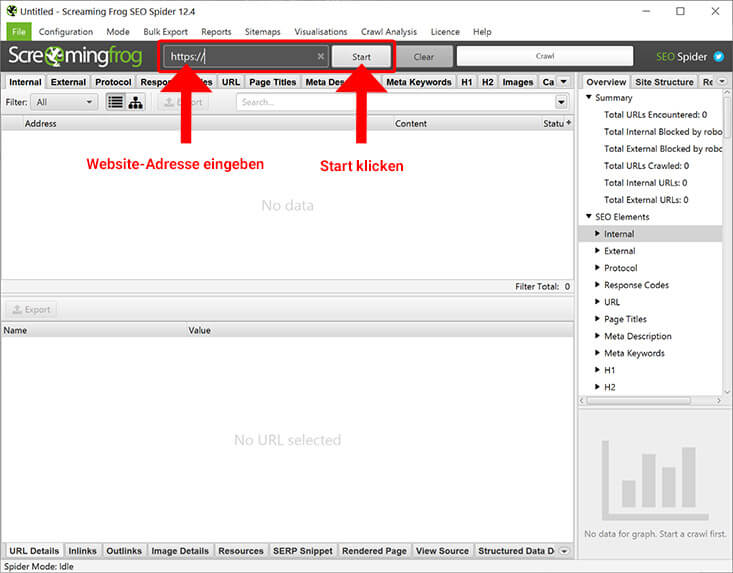Expand the URL tree item

597,301
